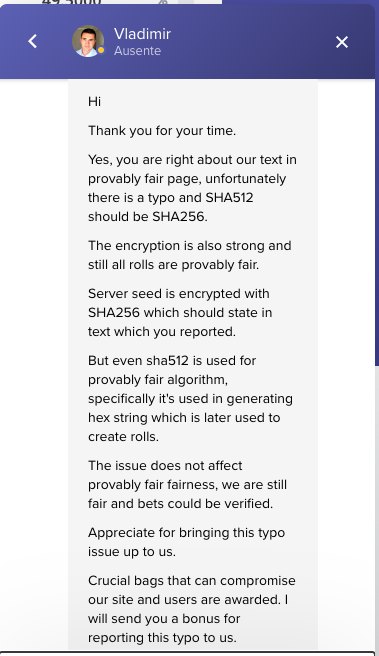Click the yellow away-status dot on avatar
This screenshot has height=656, width=379.
101,50
